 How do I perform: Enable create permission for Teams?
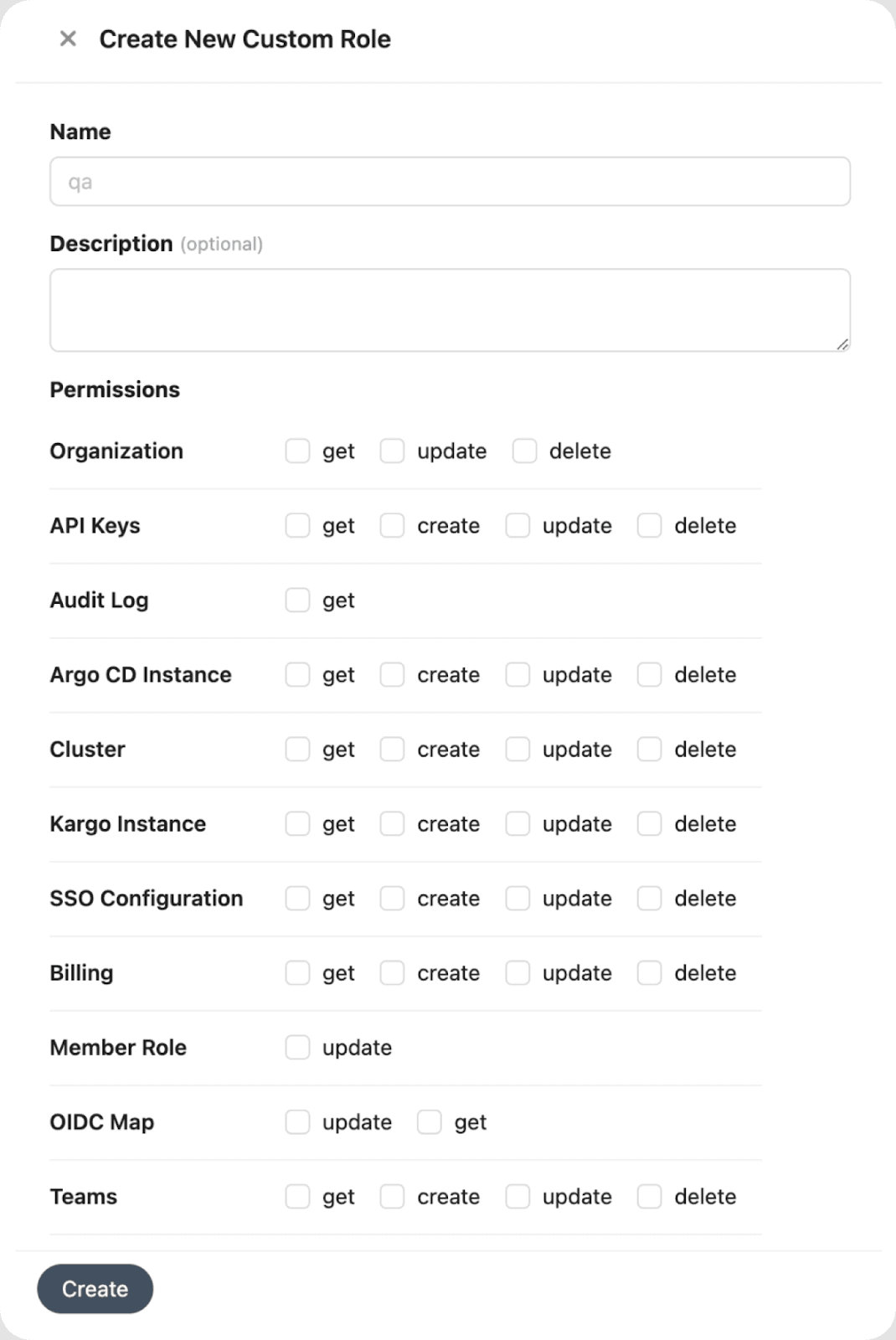coord(392,1196)
